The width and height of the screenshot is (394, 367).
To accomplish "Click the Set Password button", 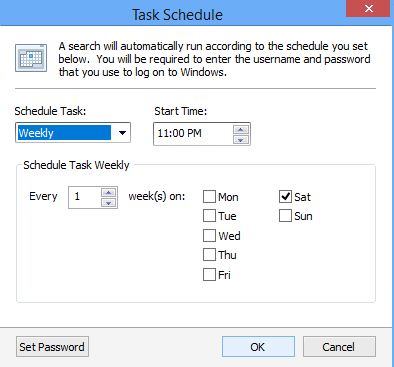I will [x=52, y=347].
